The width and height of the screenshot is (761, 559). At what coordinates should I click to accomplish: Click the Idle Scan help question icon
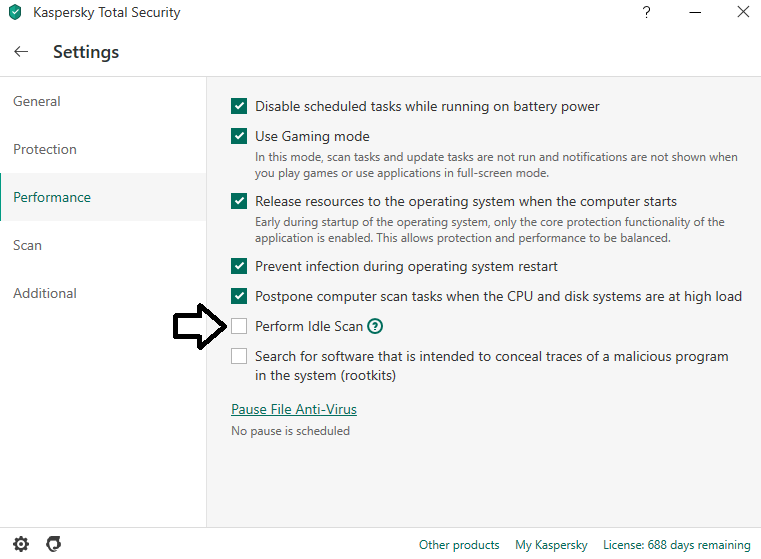pyautogui.click(x=375, y=326)
